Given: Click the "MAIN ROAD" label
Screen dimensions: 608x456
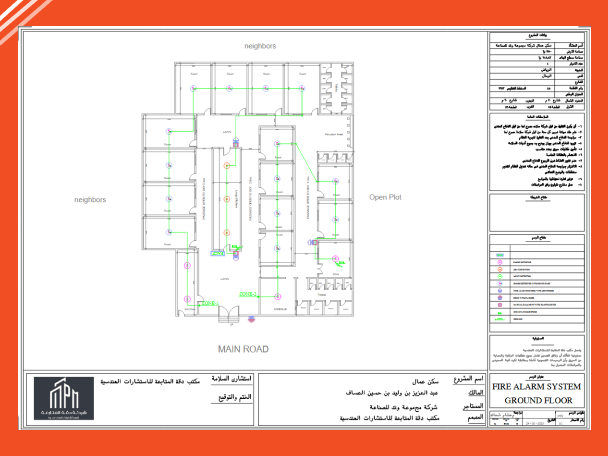Looking at the screenshot, I should [x=243, y=349].
